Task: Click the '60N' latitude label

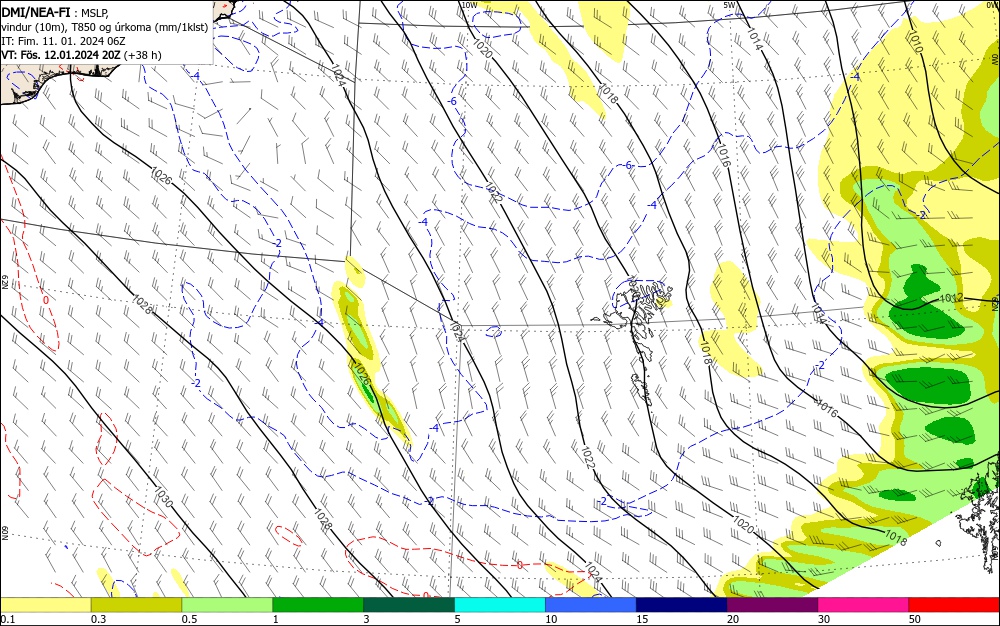Action: click(4, 533)
